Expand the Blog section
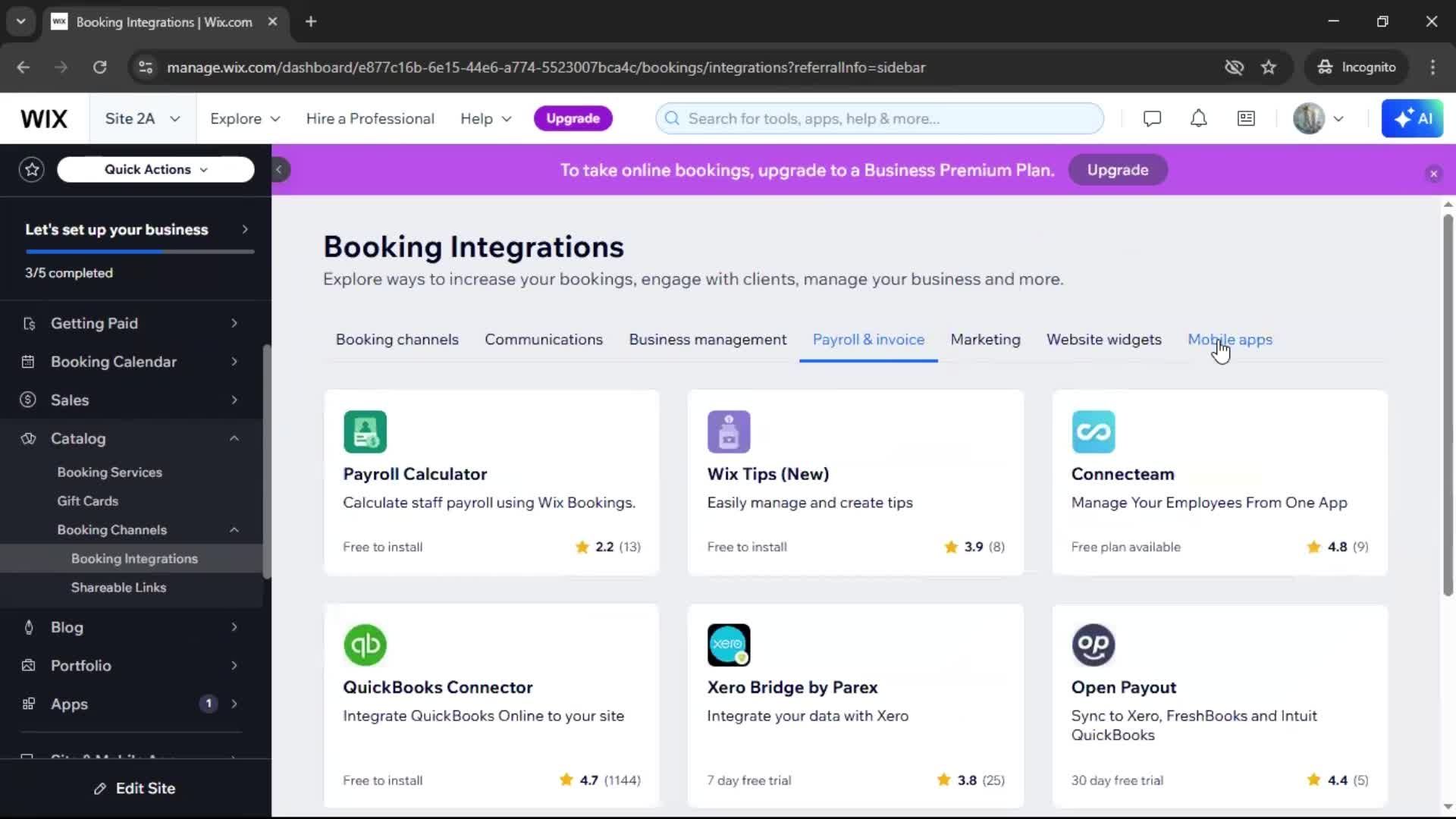The width and height of the screenshot is (1456, 819). pyautogui.click(x=234, y=627)
